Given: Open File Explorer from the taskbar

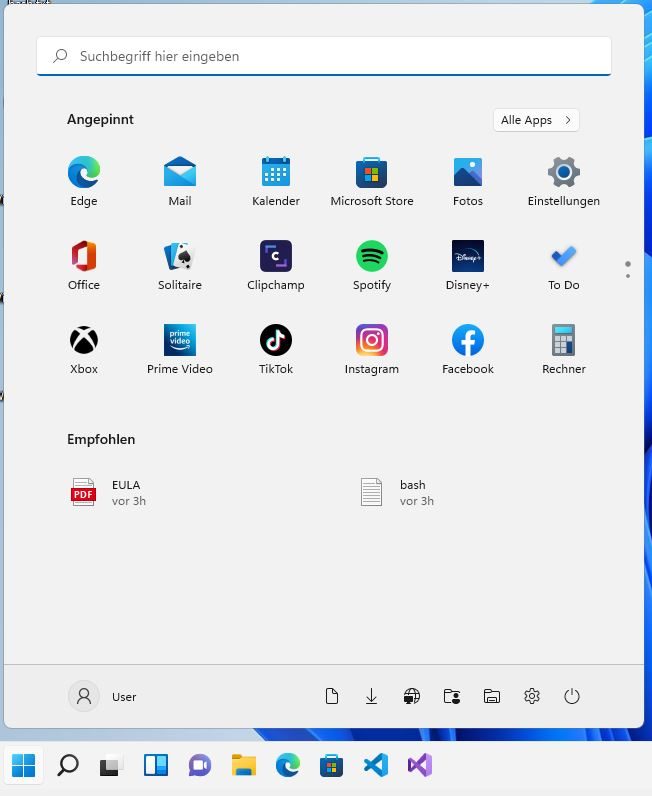Looking at the screenshot, I should tap(244, 765).
